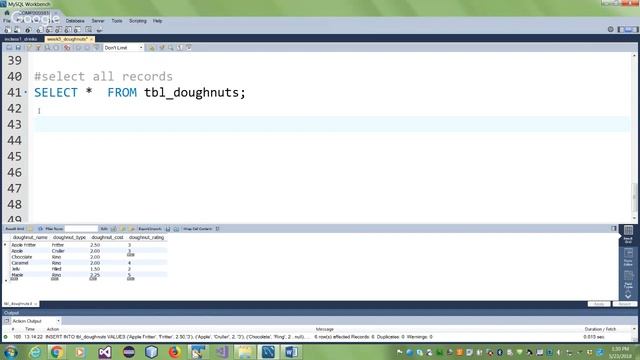Toggle invisible characters display icon
This screenshot has width=640, height=360.
(180, 48)
